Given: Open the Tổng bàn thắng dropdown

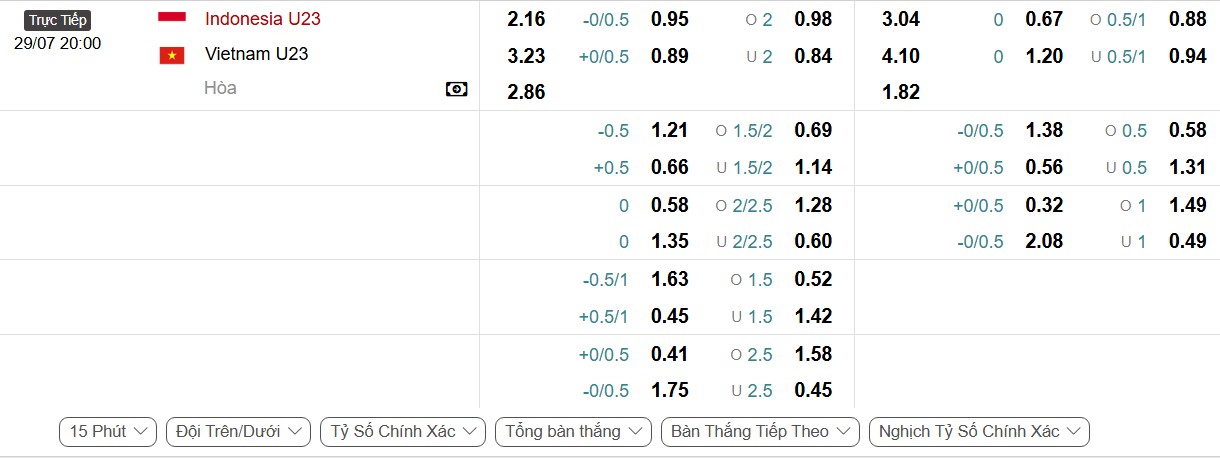Looking at the screenshot, I should coord(574,432).
